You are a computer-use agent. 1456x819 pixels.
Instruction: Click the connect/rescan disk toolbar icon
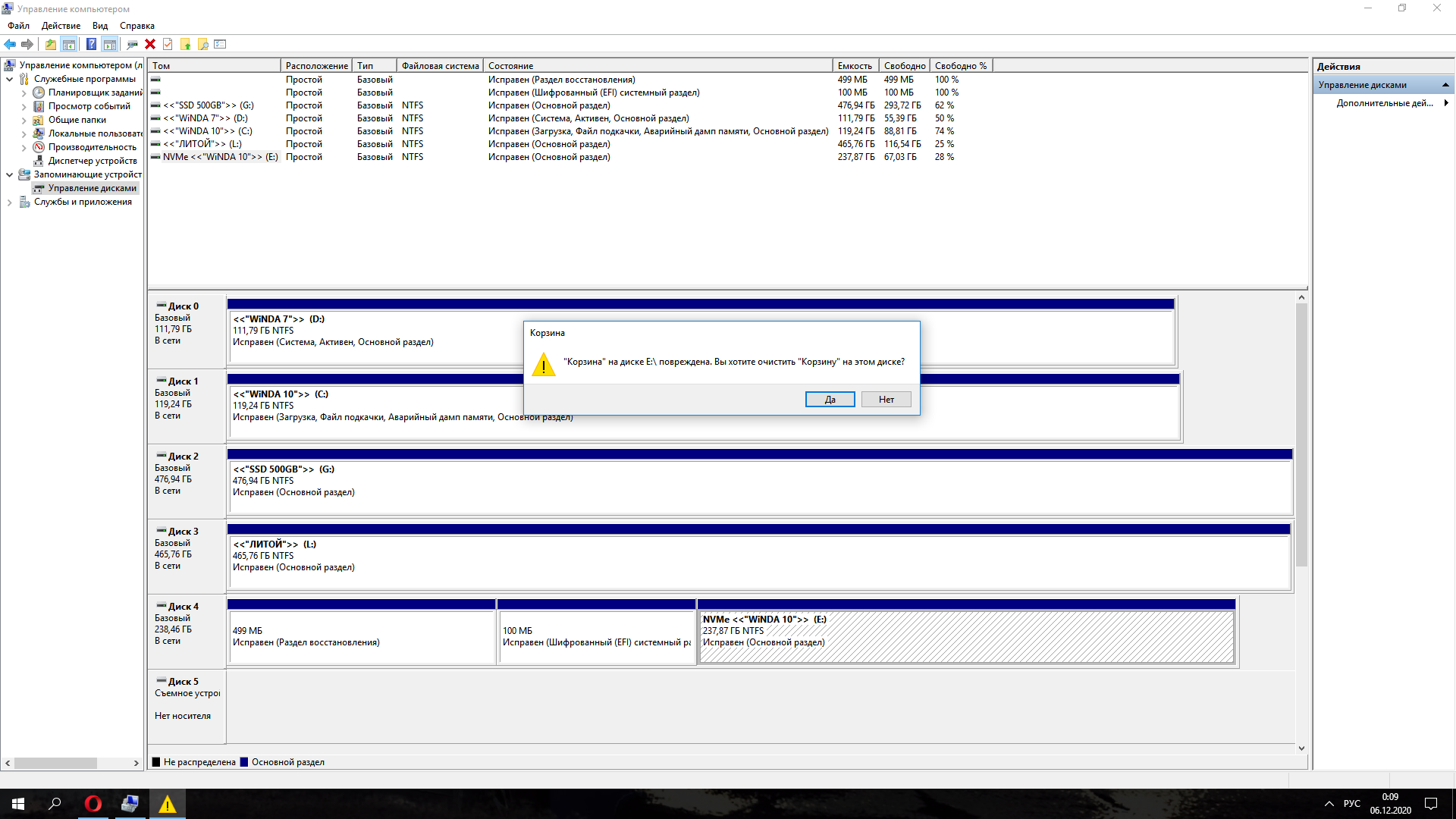[132, 44]
